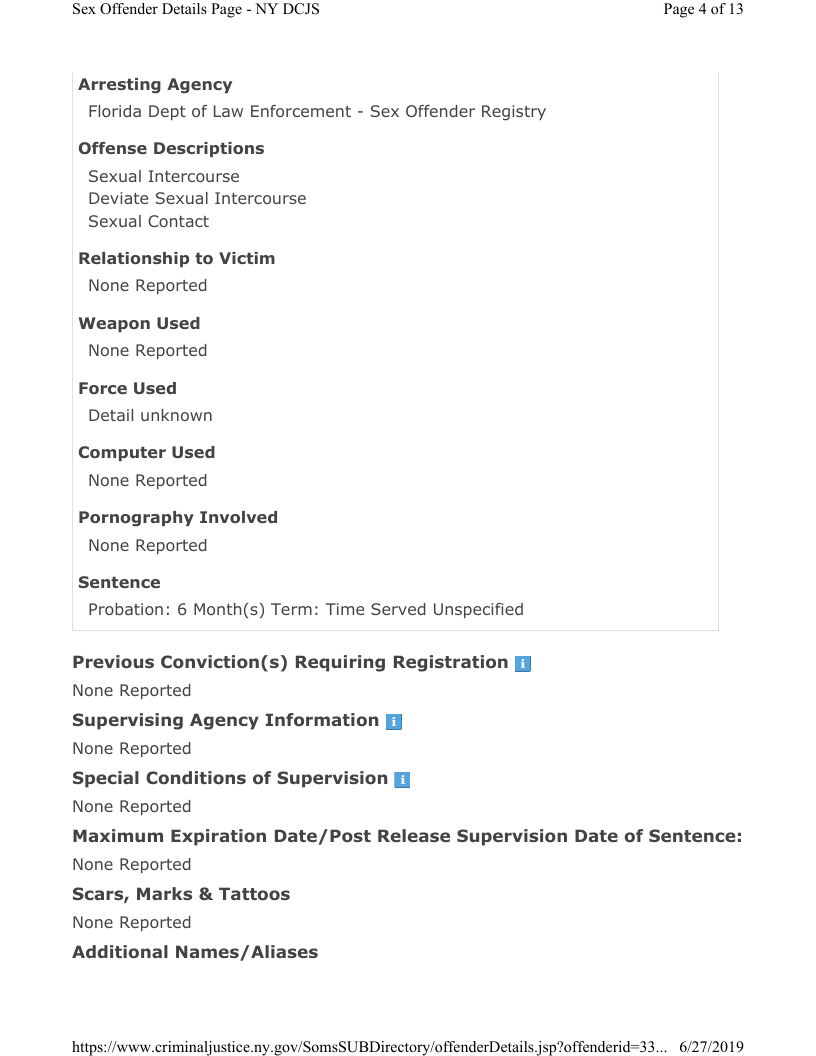Click the Additional Names/Aliases heading
Screen dimensions: 816x1056
[x=195, y=953]
